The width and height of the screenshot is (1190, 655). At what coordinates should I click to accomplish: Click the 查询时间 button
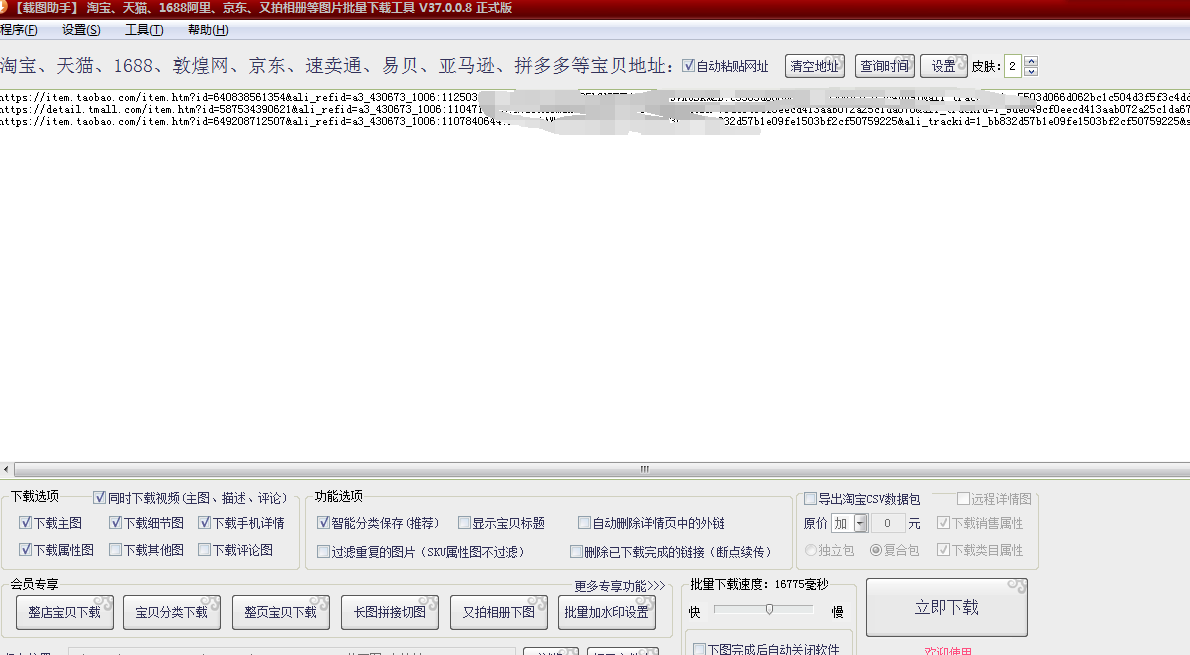(885, 66)
